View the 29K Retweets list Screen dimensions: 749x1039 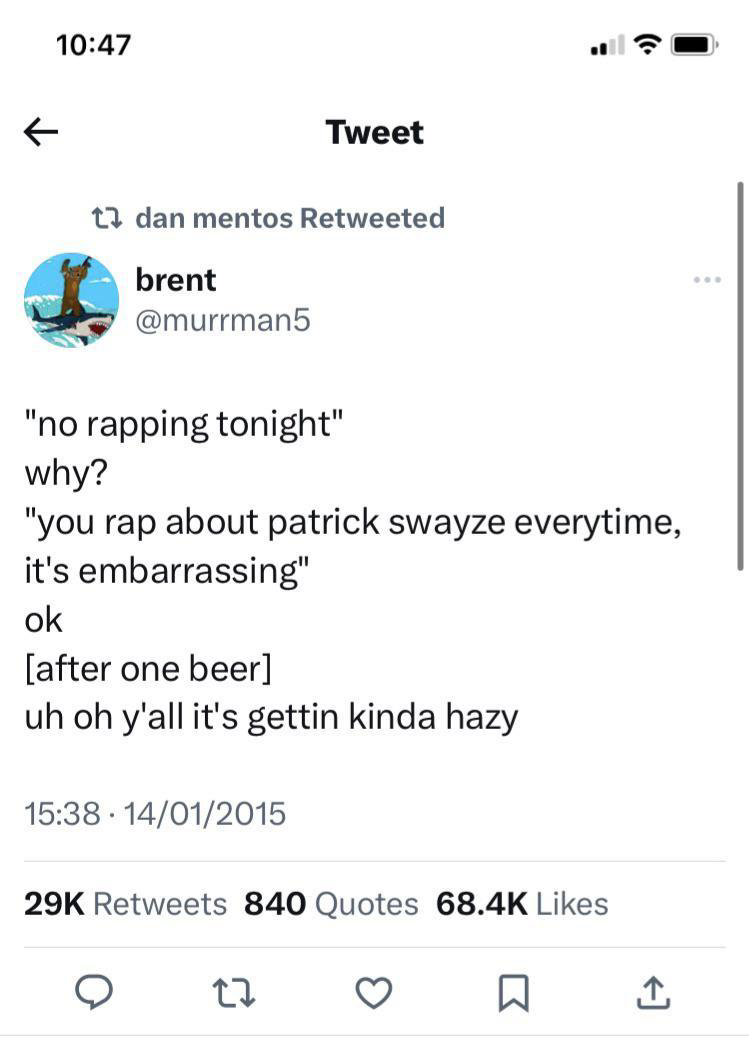point(125,904)
